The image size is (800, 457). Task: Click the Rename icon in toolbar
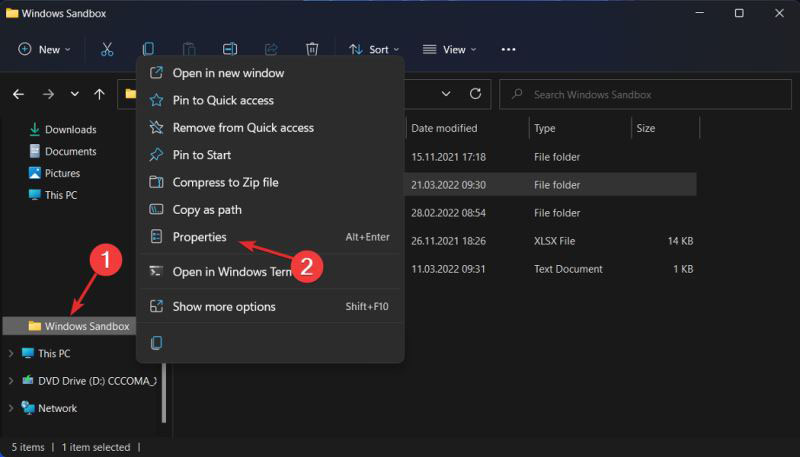click(230, 49)
